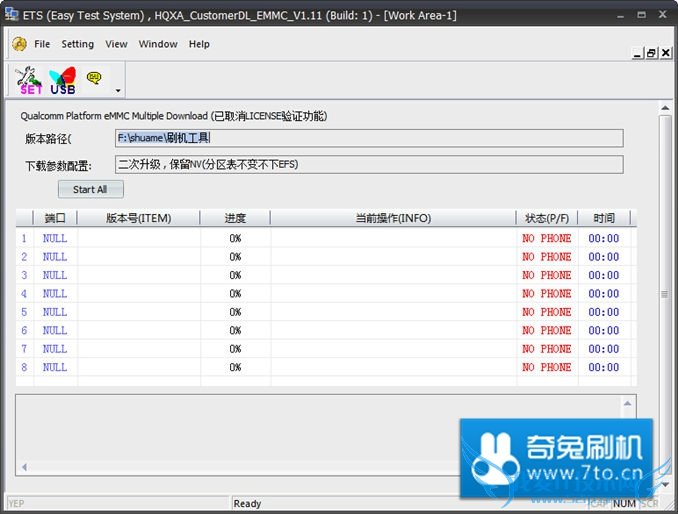Select NULL port in row 4
This screenshot has width=678, height=514.
click(55, 294)
